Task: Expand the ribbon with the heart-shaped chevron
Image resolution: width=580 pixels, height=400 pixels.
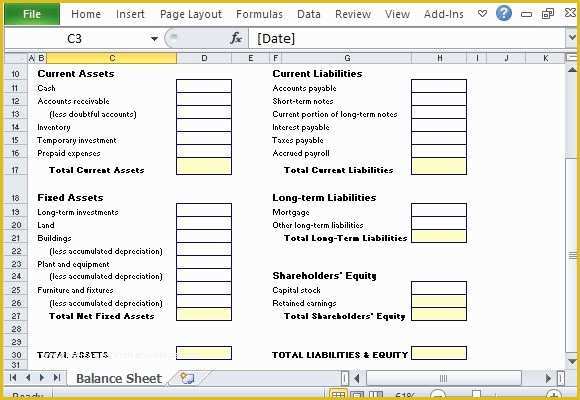Action: [x=482, y=14]
